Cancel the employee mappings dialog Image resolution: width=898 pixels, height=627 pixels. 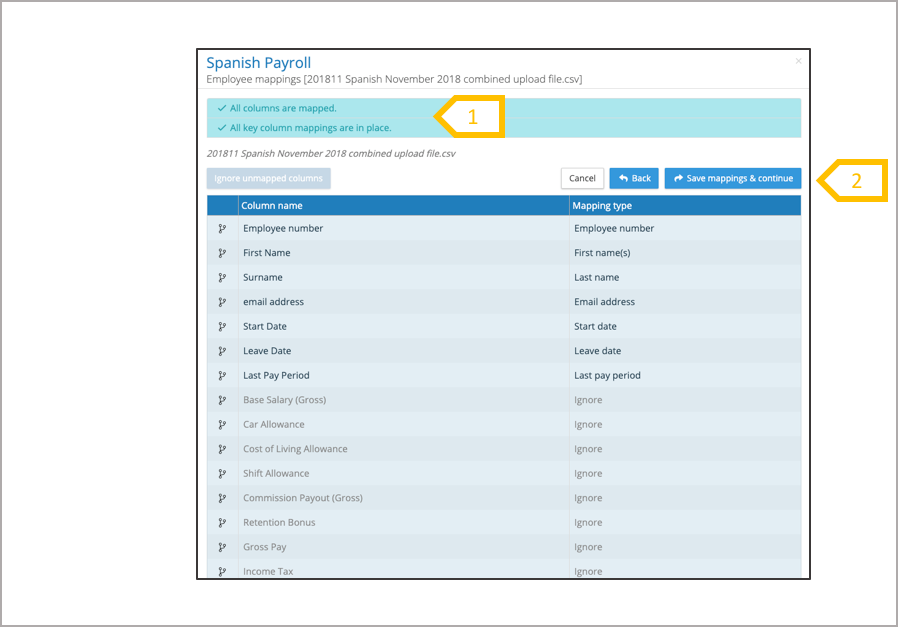[x=582, y=178]
